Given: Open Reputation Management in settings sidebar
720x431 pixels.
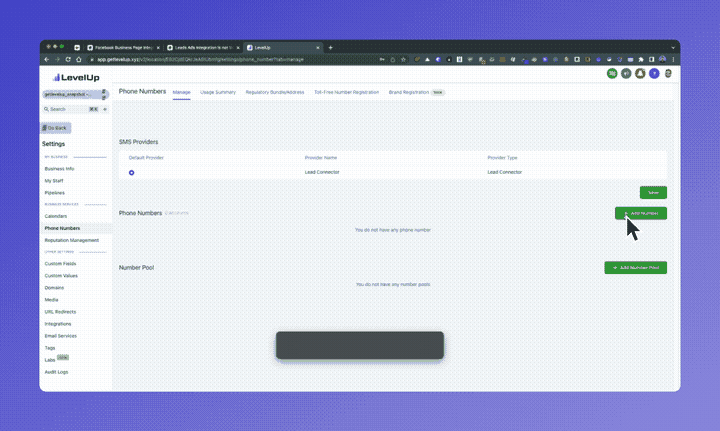Looking at the screenshot, I should point(72,240).
